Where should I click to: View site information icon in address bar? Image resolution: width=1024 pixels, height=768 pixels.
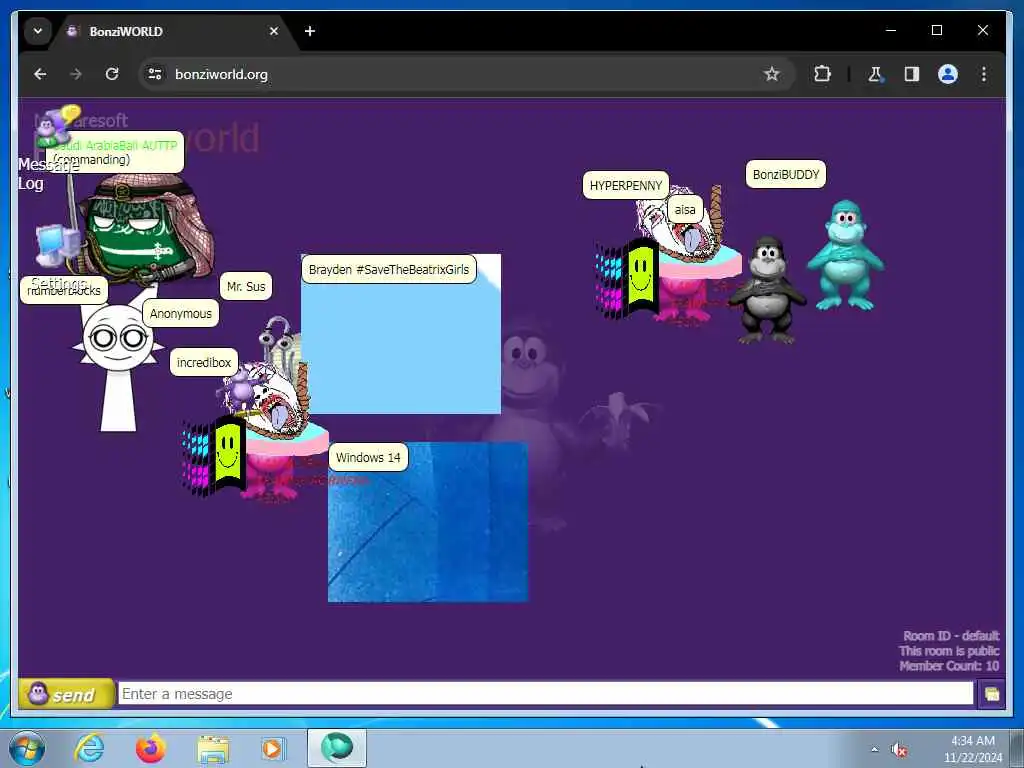point(155,74)
